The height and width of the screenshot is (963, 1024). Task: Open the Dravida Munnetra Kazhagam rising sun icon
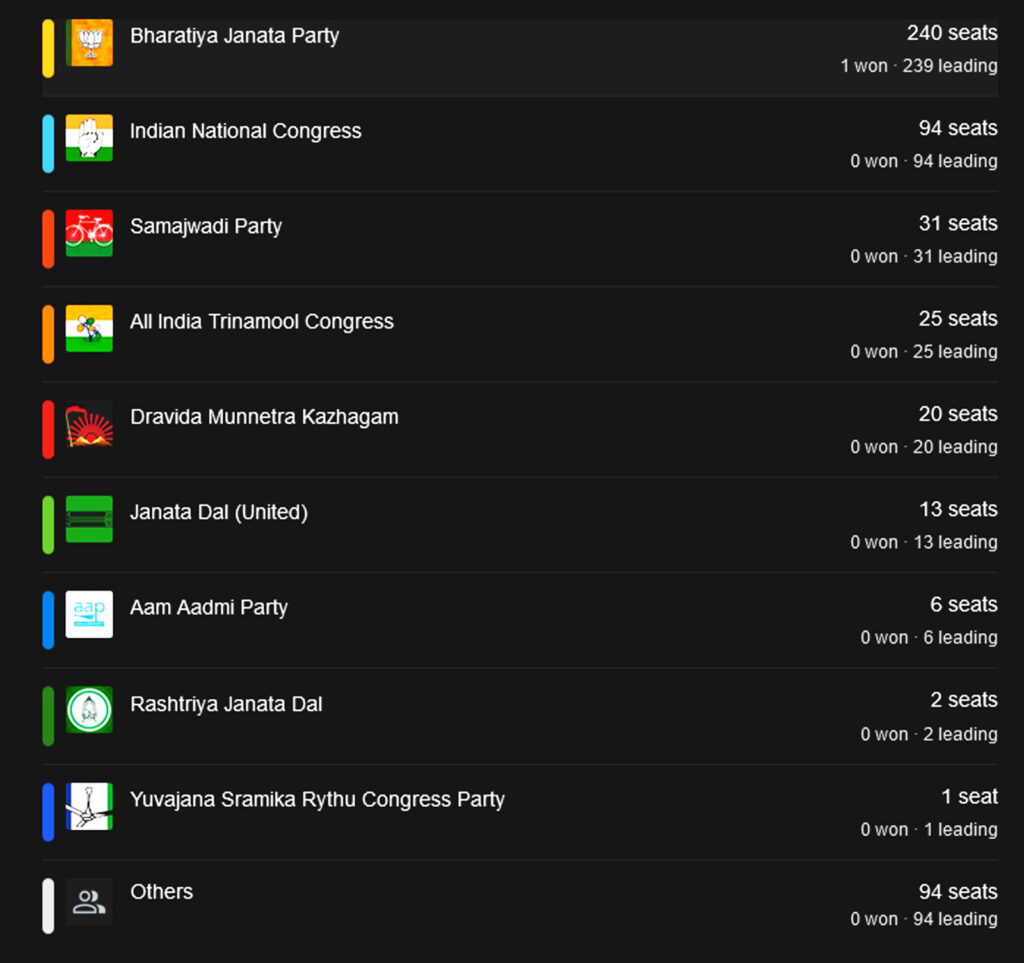pos(89,424)
